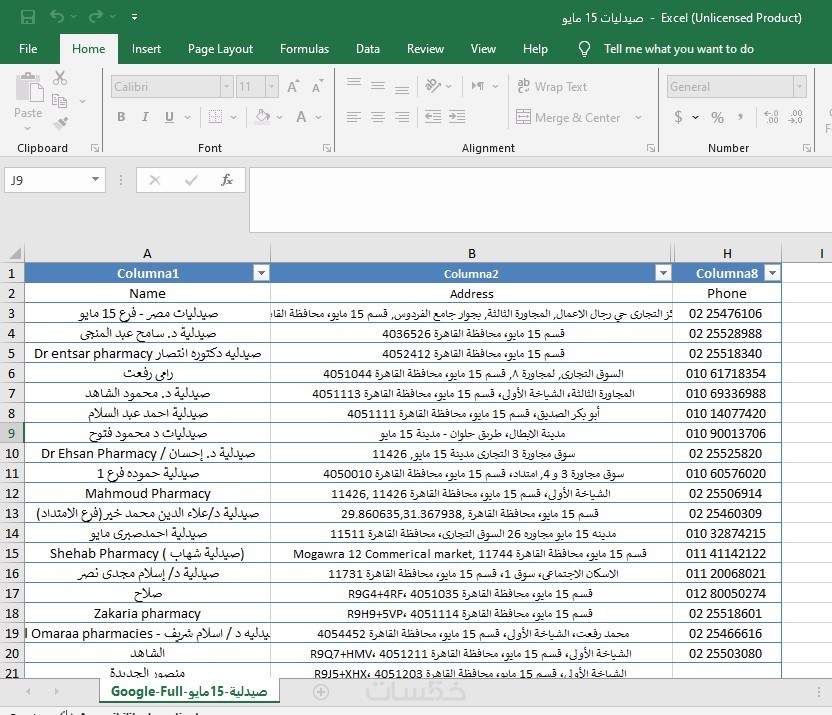The width and height of the screenshot is (832, 715).
Task: Expand the Paste options arrow
Action: pyautogui.click(x=28, y=128)
